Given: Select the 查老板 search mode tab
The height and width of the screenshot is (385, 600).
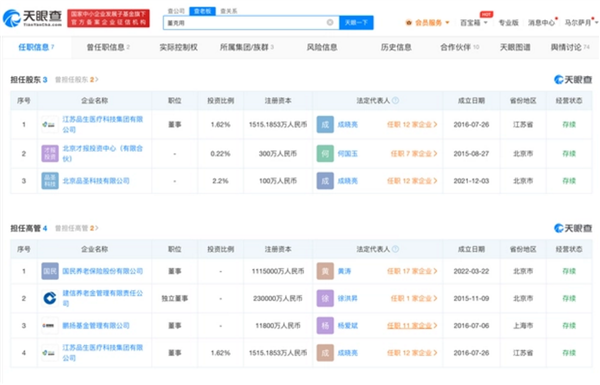Looking at the screenshot, I should (202, 11).
